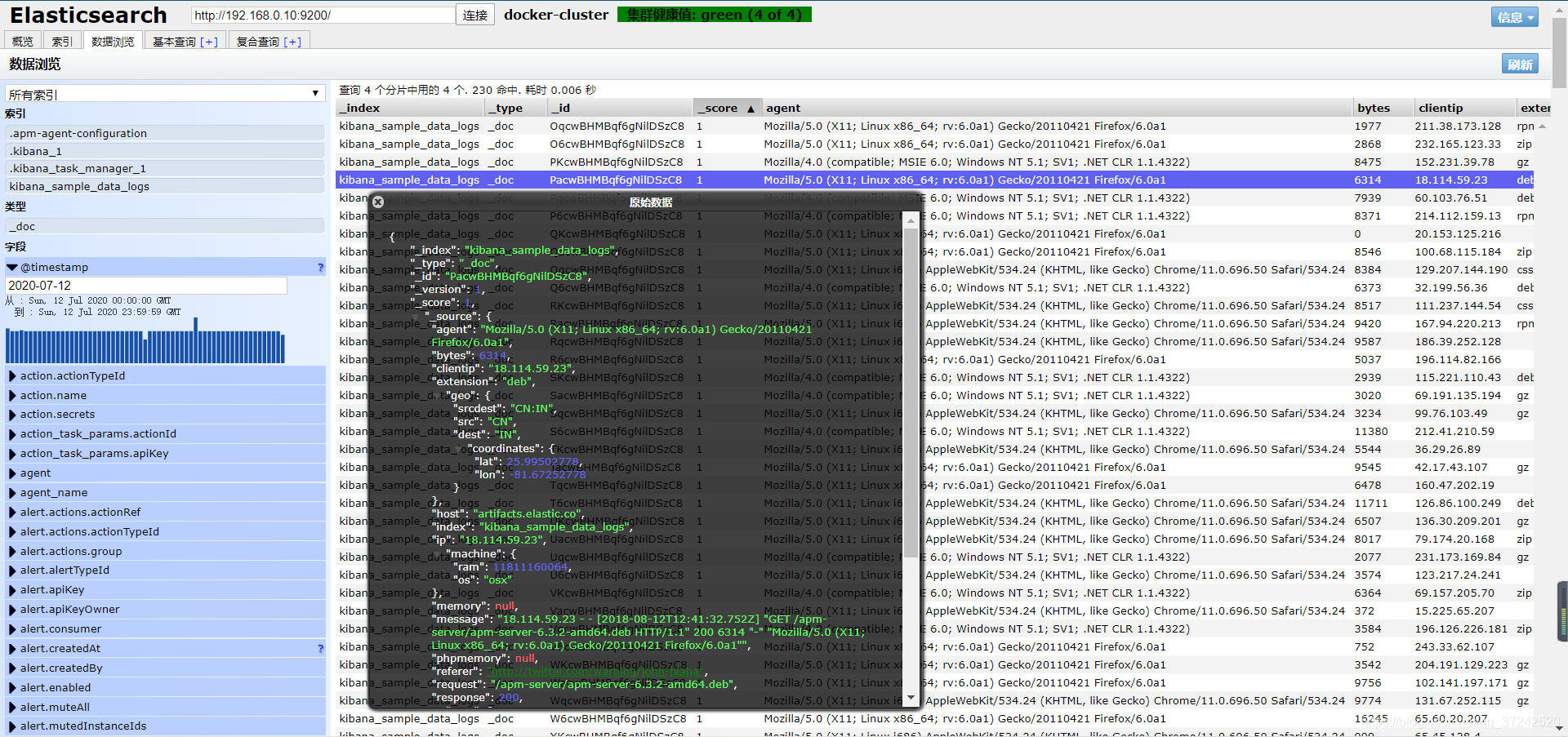Collapse the @timestamp field filter
Image resolution: width=1568 pixels, height=737 pixels.
[12, 267]
